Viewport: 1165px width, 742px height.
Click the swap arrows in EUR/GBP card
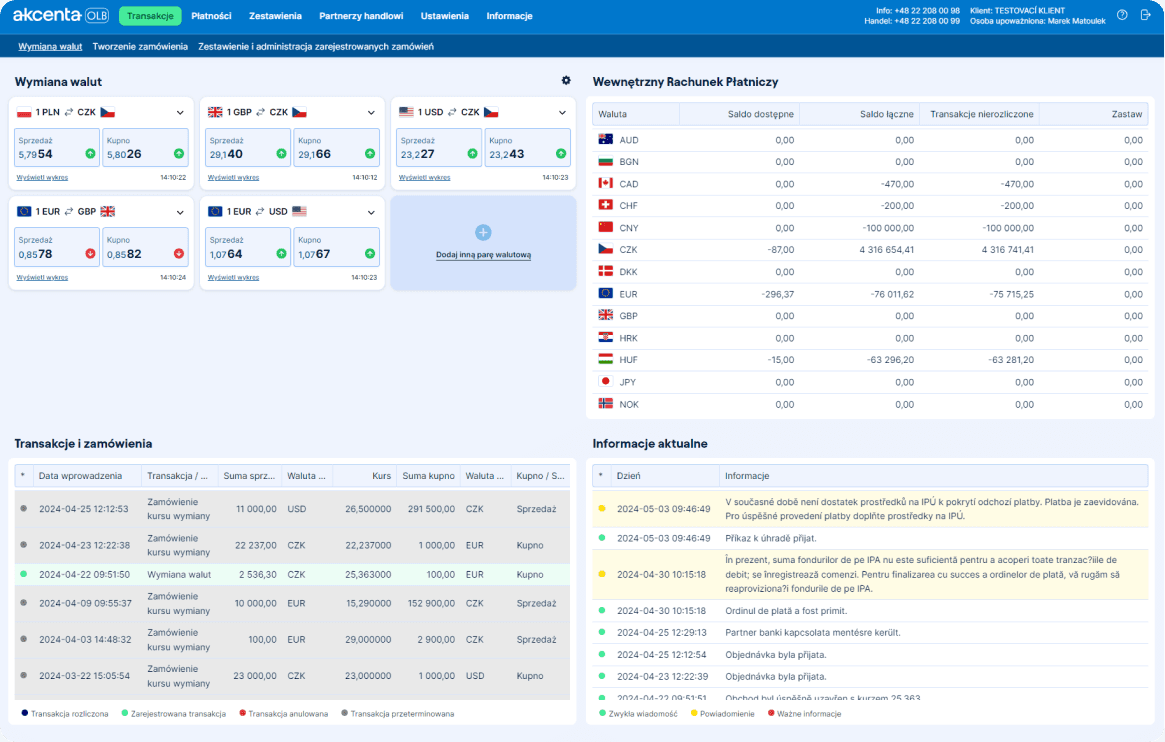tap(68, 212)
